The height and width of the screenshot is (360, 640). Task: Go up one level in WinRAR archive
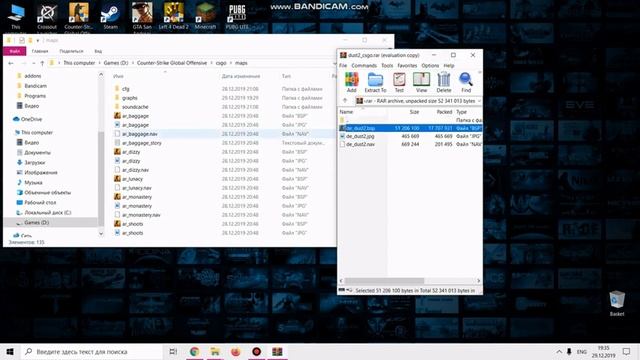(x=345, y=101)
